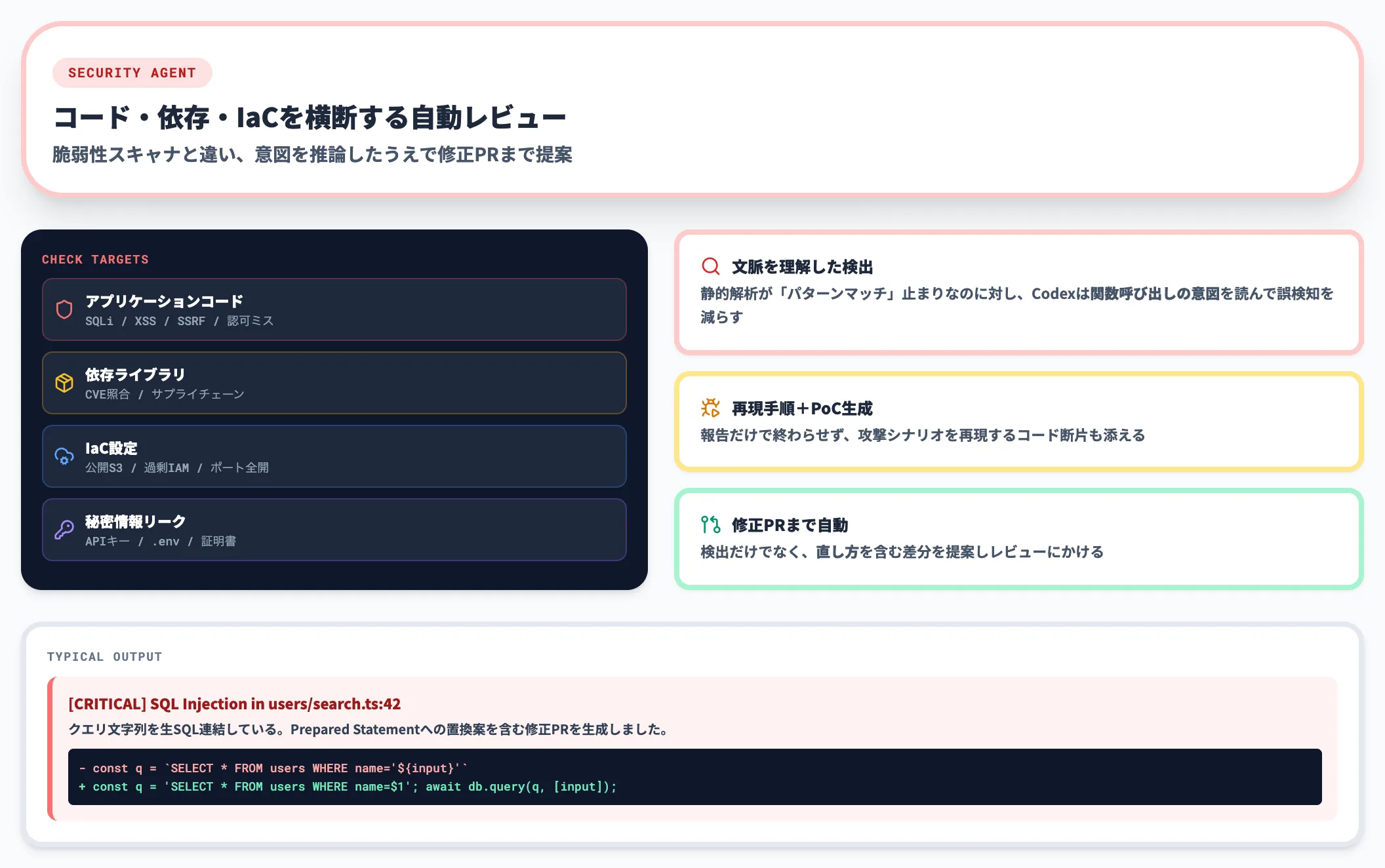Expand the CHECK TARGETS panel header
Viewport: 1385px width, 868px height.
[x=96, y=259]
